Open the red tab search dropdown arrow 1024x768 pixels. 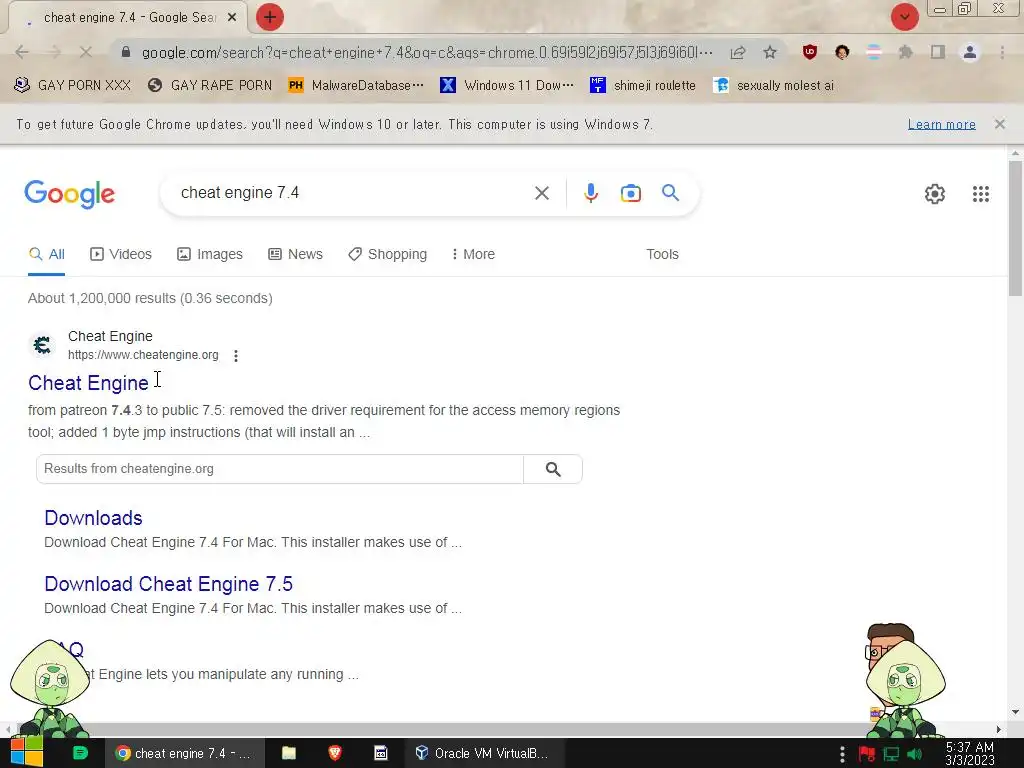click(x=904, y=17)
